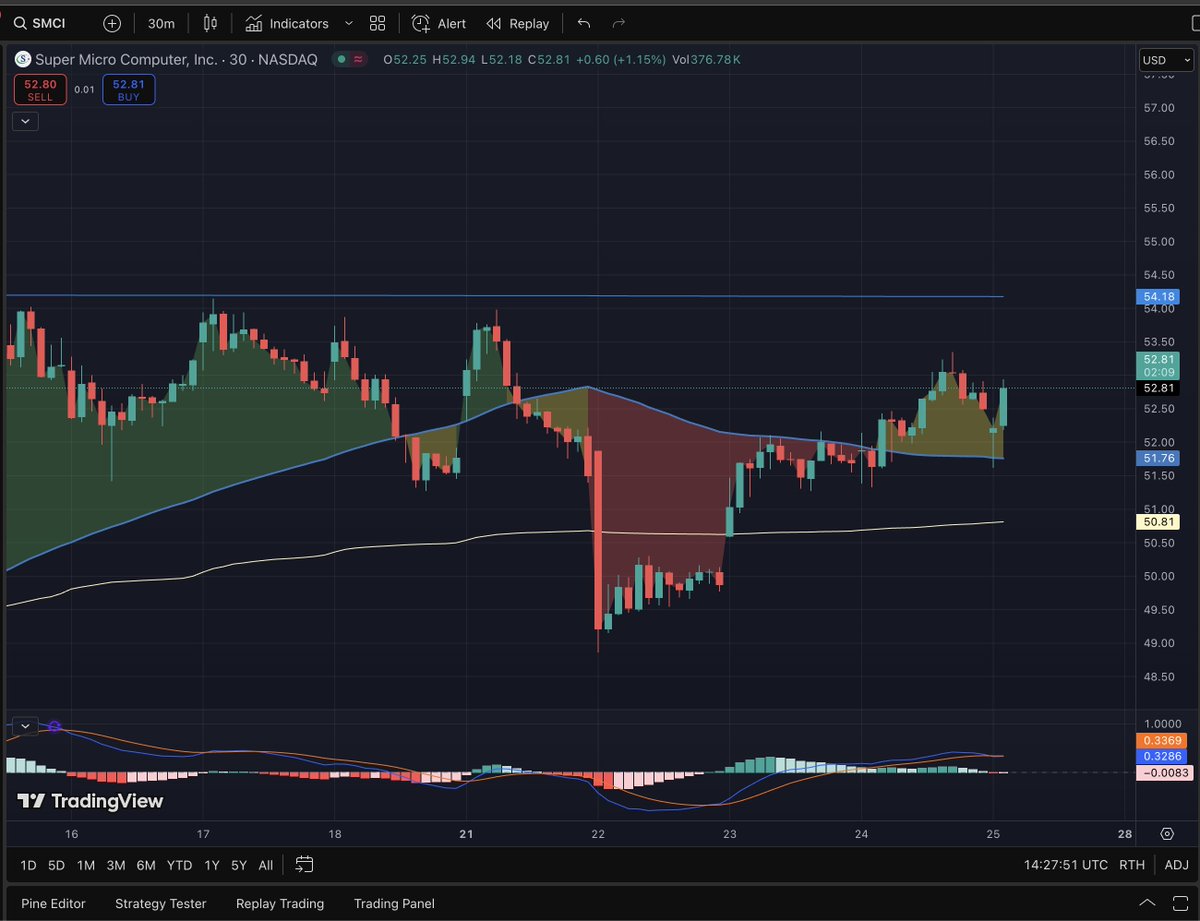
Task: Click the Vol 376.78K value
Action: coord(706,59)
